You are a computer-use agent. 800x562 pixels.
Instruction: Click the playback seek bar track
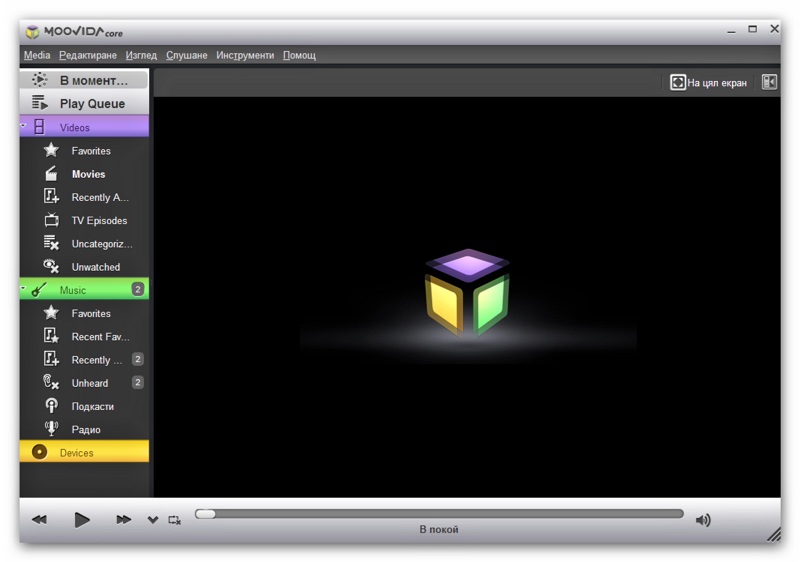439,514
